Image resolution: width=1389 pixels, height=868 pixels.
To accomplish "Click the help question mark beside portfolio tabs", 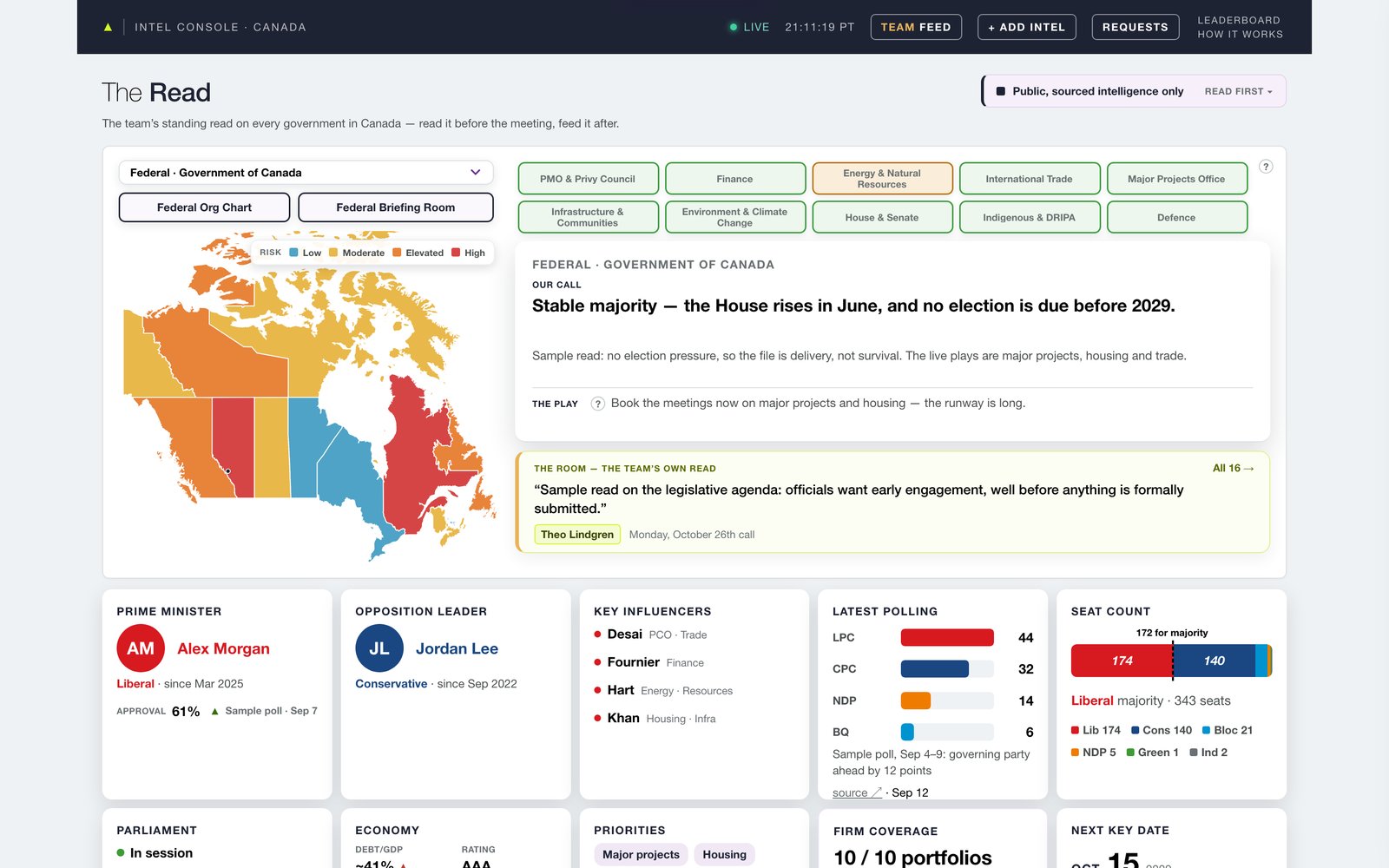I will (x=1266, y=167).
